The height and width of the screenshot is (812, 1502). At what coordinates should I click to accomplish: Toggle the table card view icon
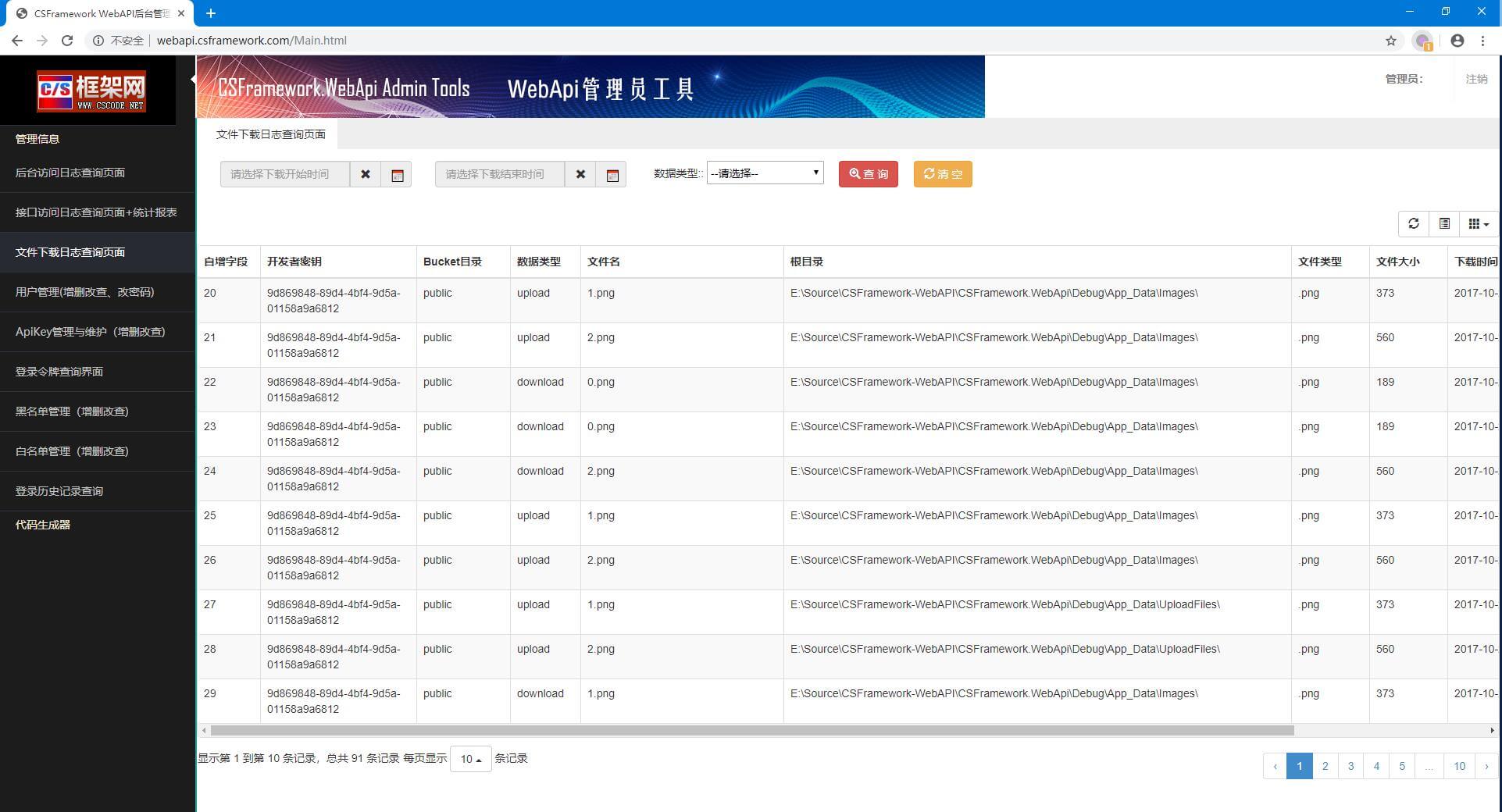1444,224
